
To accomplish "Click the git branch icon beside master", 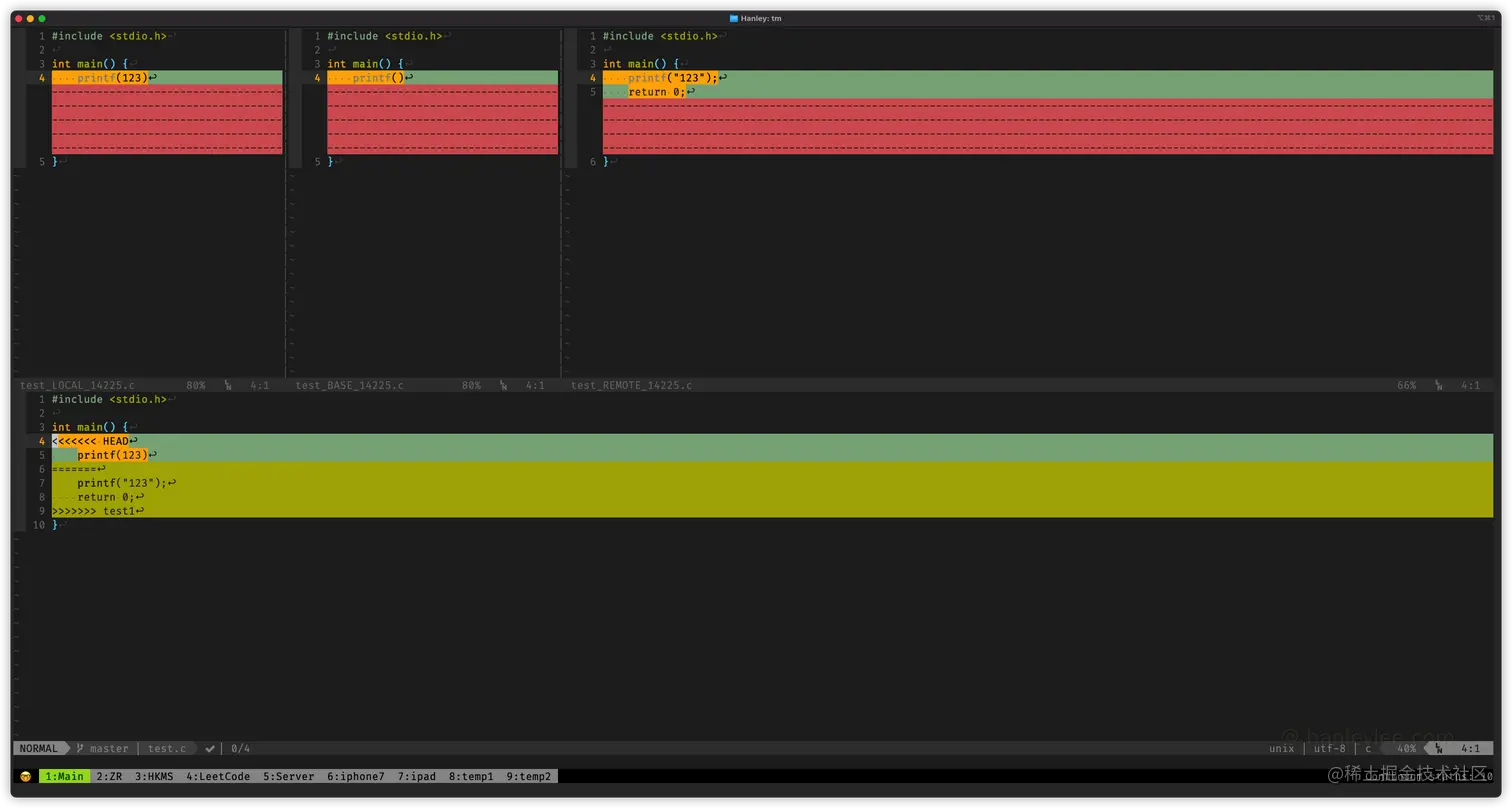I will click(80, 748).
